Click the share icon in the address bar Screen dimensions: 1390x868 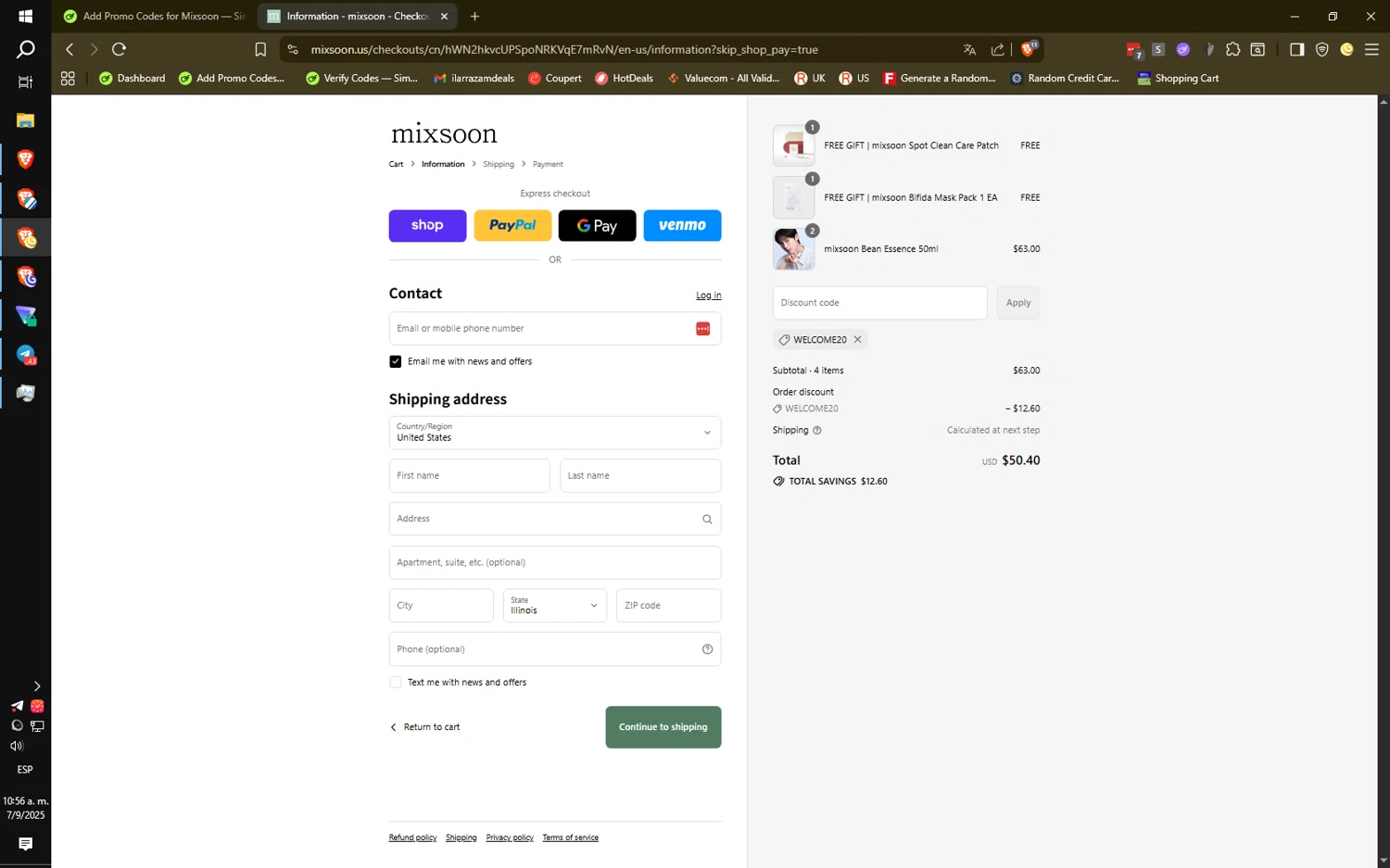997,49
